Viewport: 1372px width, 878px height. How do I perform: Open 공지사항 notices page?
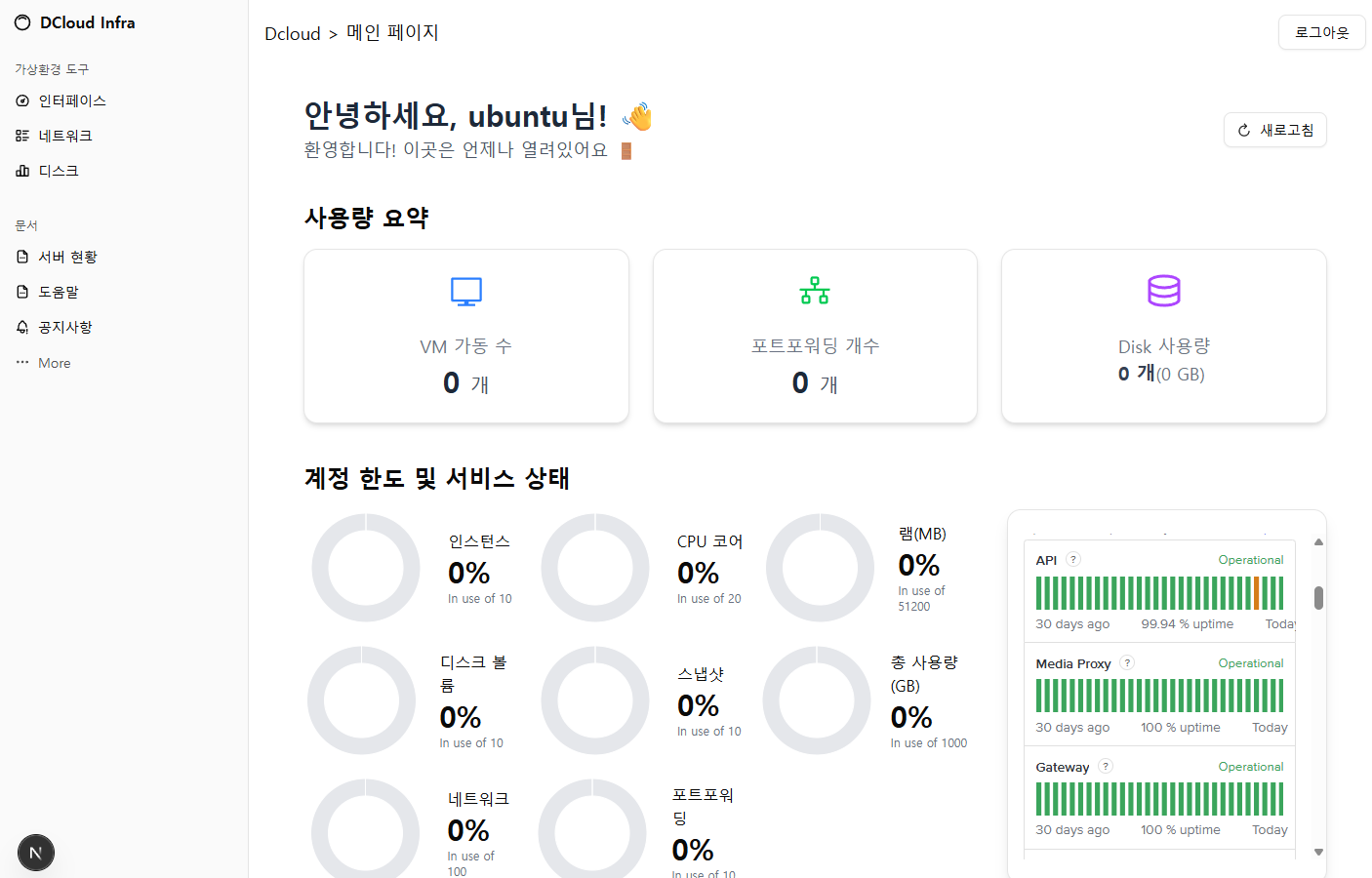tap(64, 328)
